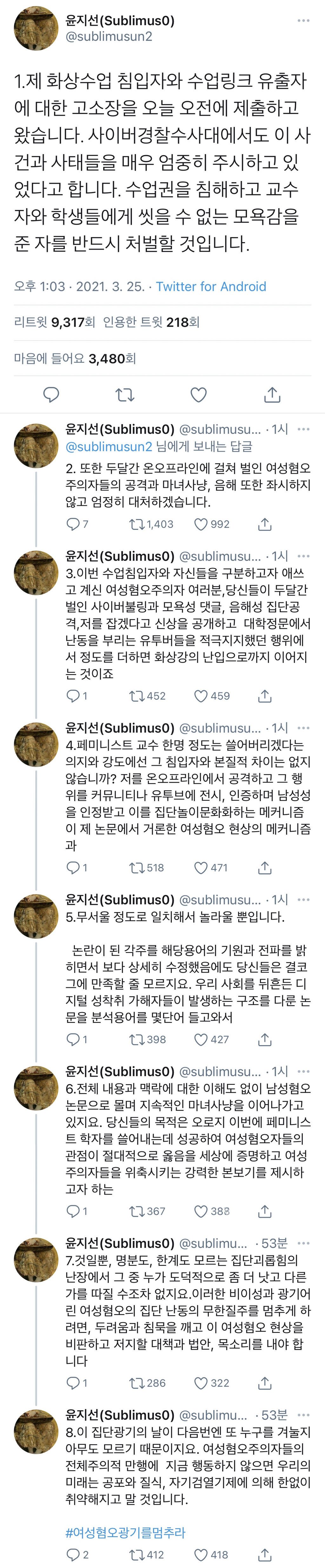Retweet the main tweet
The image size is (325, 1568).
tap(125, 395)
